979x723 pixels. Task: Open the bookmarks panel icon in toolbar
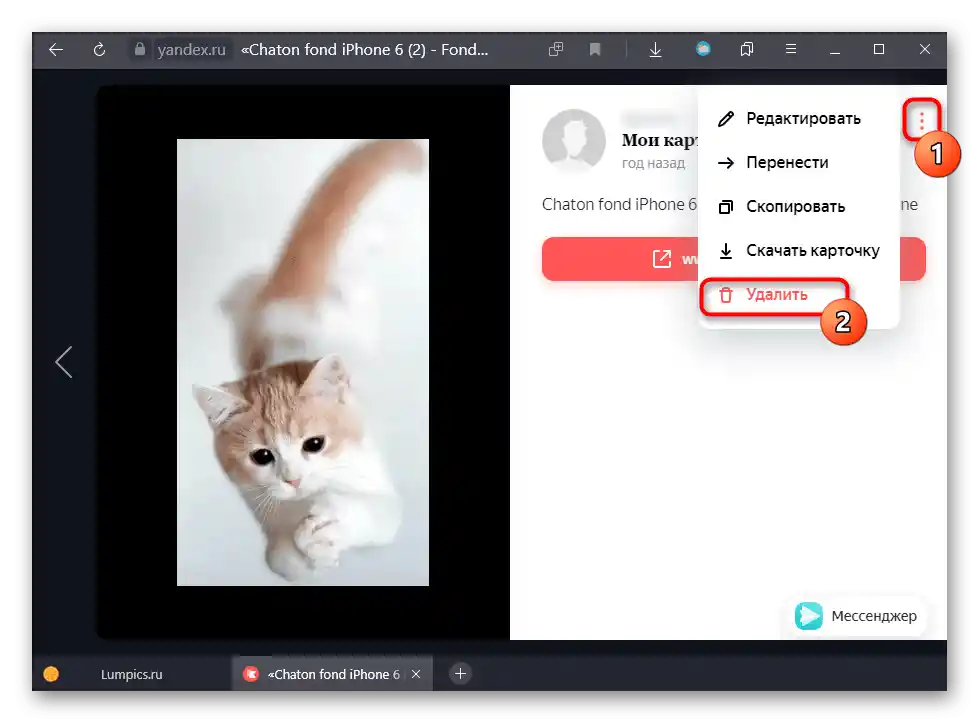(x=747, y=49)
